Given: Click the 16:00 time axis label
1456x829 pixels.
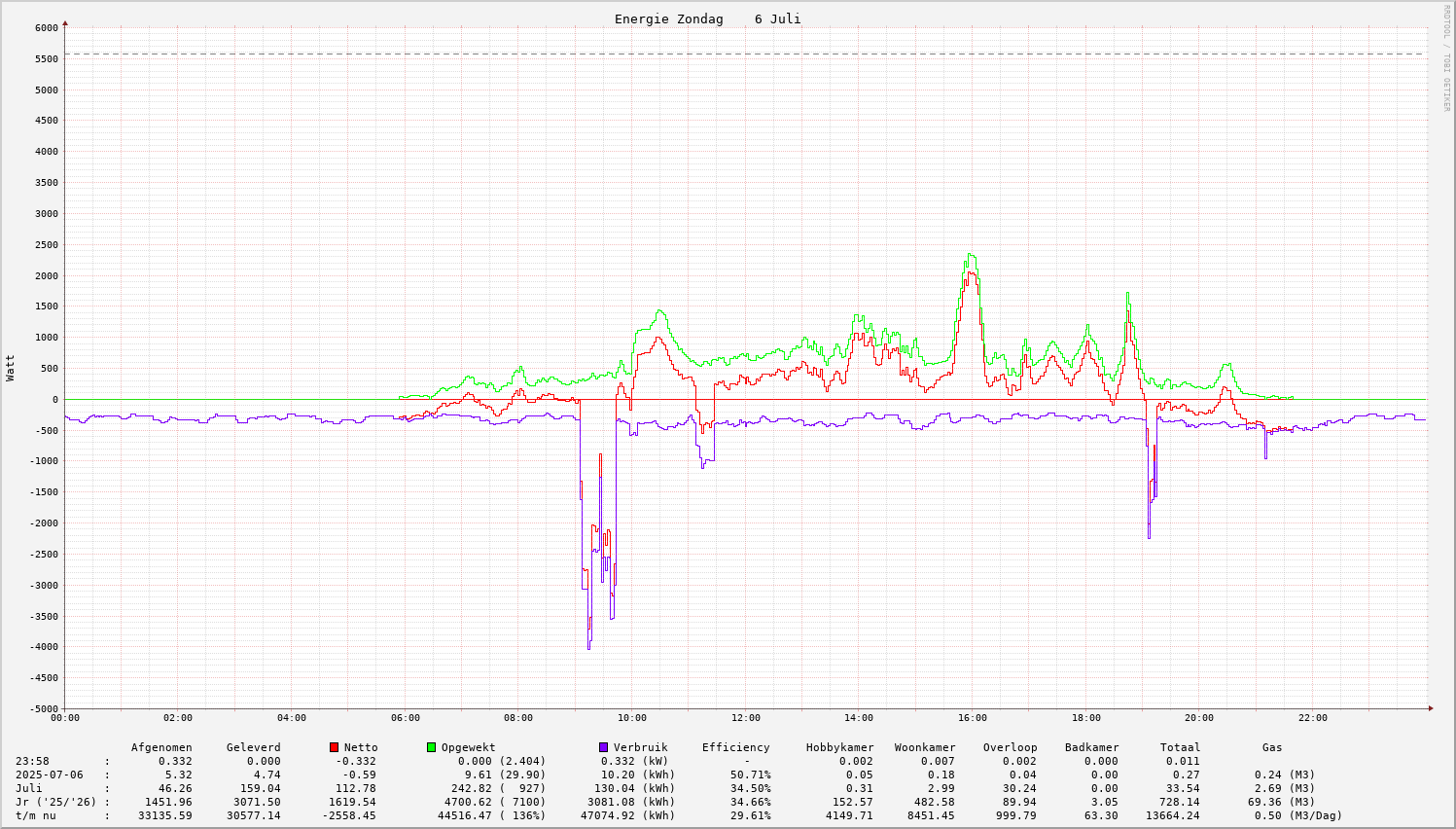Looking at the screenshot, I should [x=972, y=718].
